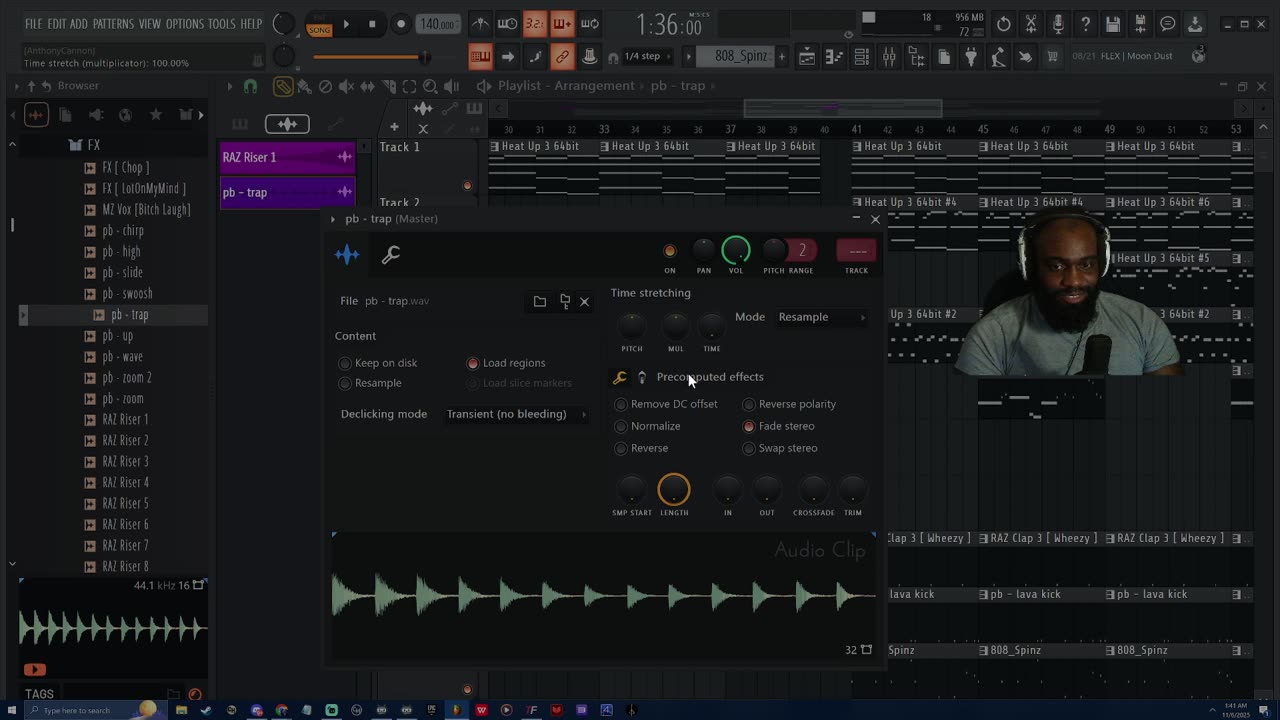Click the question mark help icon
Viewport: 1280px width, 720px height.
point(1085,24)
